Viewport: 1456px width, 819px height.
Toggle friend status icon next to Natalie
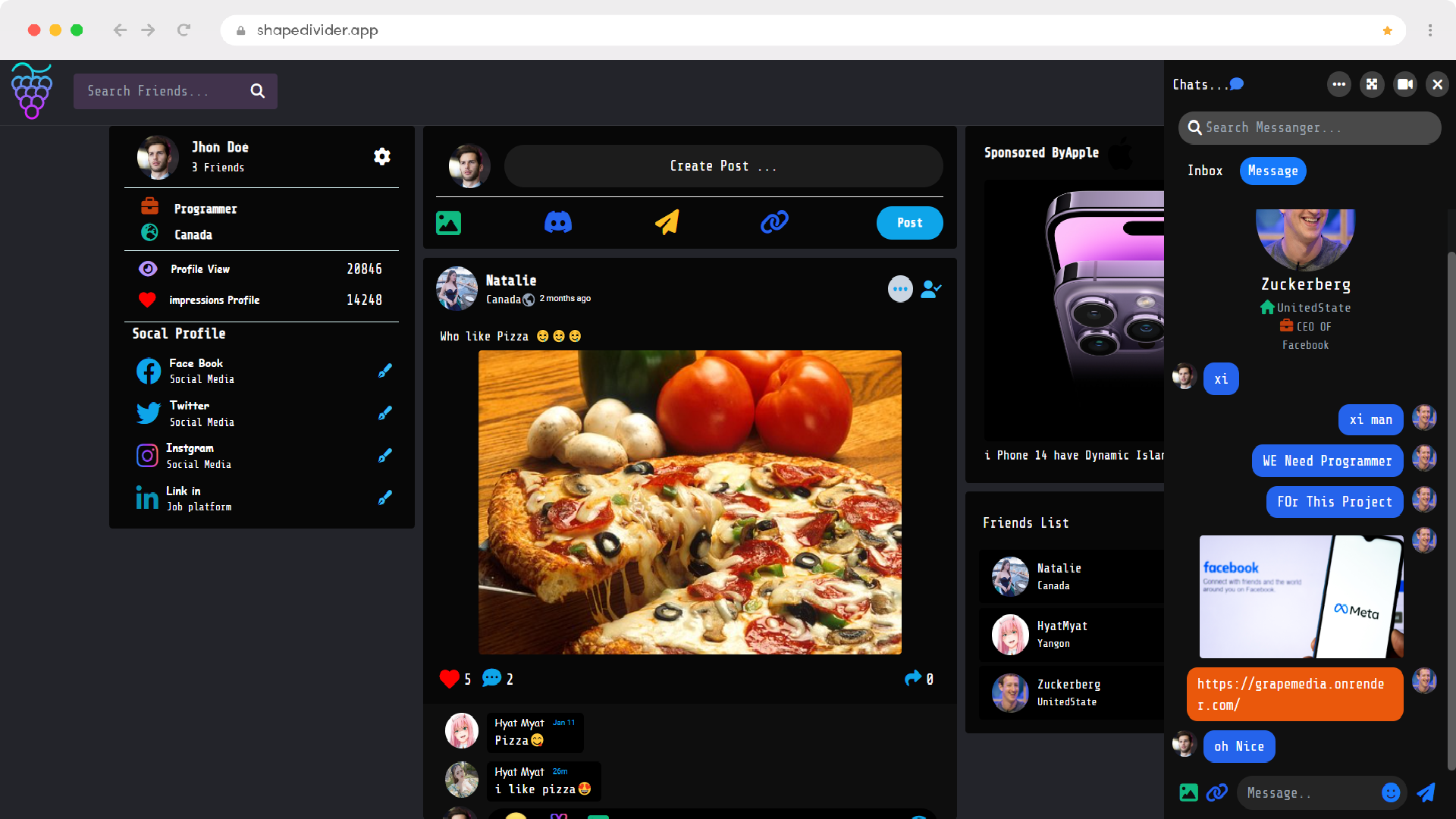(x=930, y=289)
